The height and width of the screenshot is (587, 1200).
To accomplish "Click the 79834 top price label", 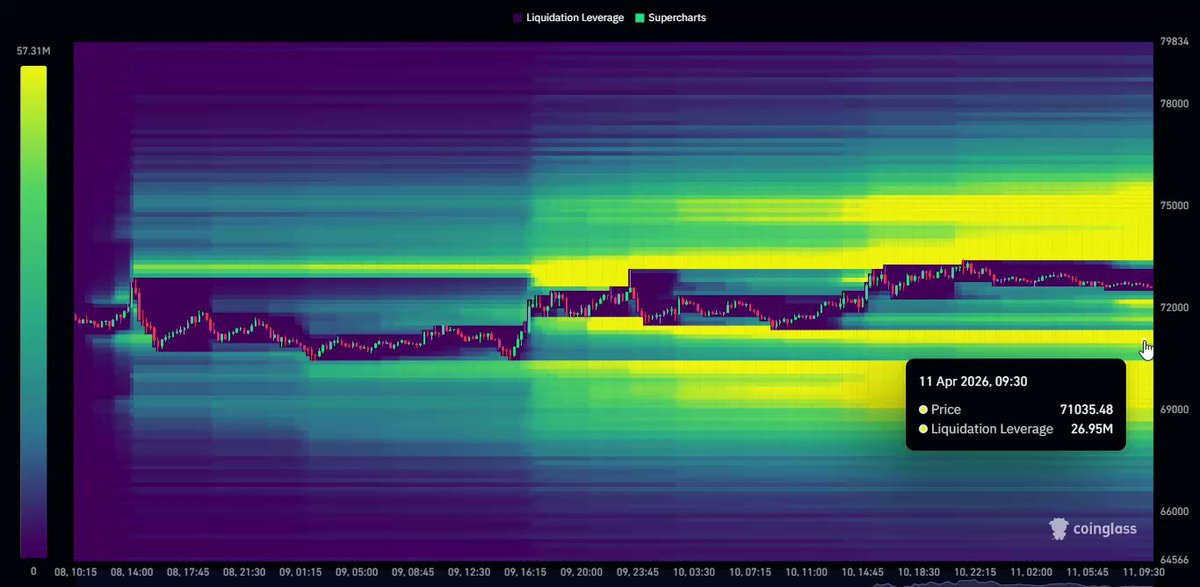I will [x=1174, y=42].
